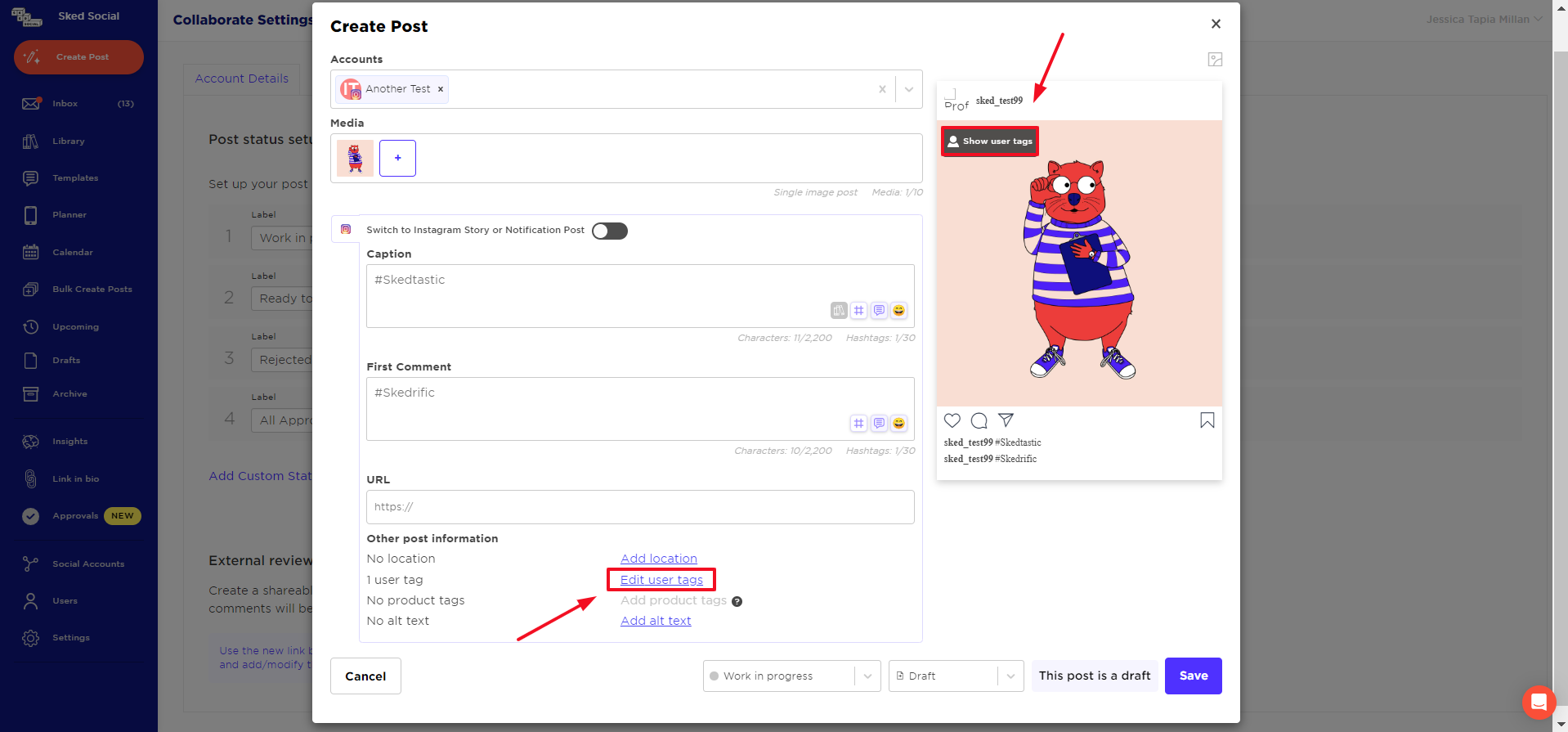Open Bulk Create Posts icon
1568x732 pixels.
pos(30,289)
